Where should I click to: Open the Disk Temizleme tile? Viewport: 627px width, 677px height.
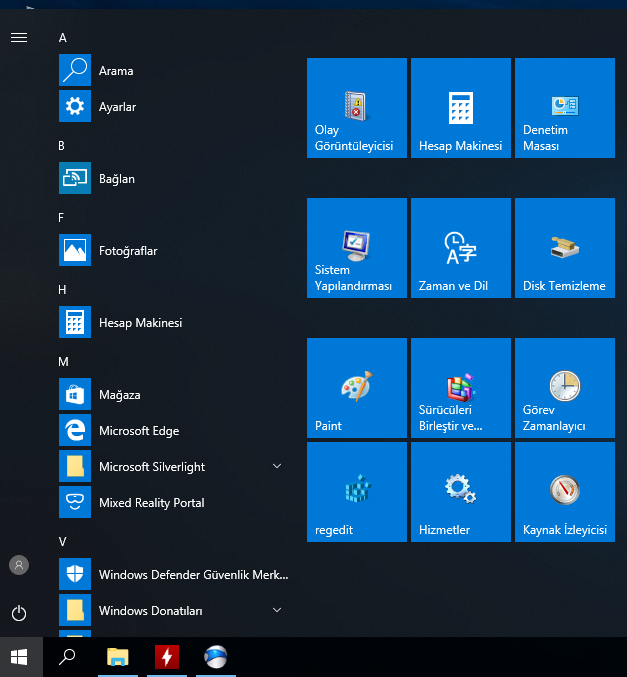565,248
